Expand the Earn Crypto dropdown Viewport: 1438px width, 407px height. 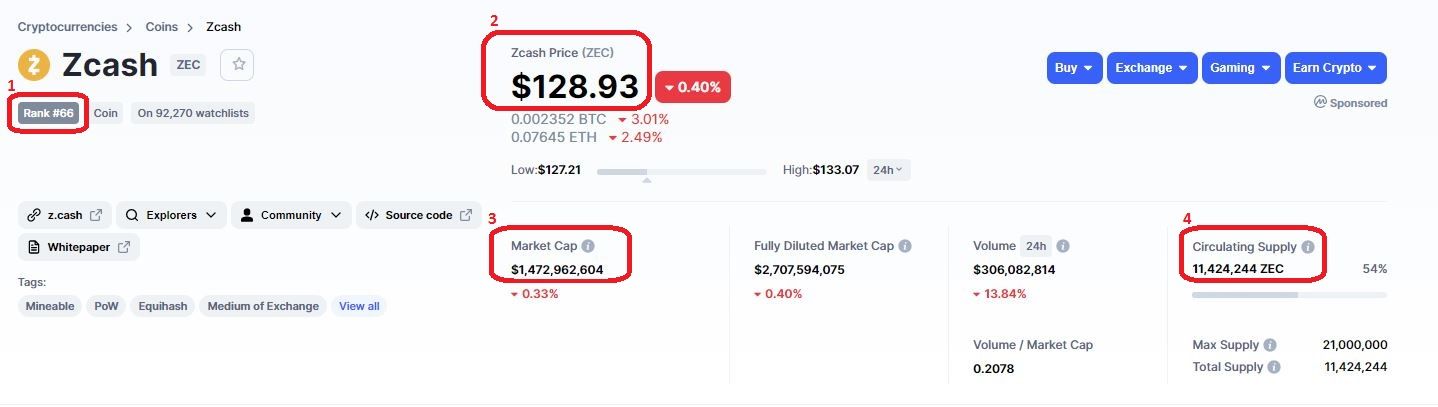click(x=1335, y=68)
